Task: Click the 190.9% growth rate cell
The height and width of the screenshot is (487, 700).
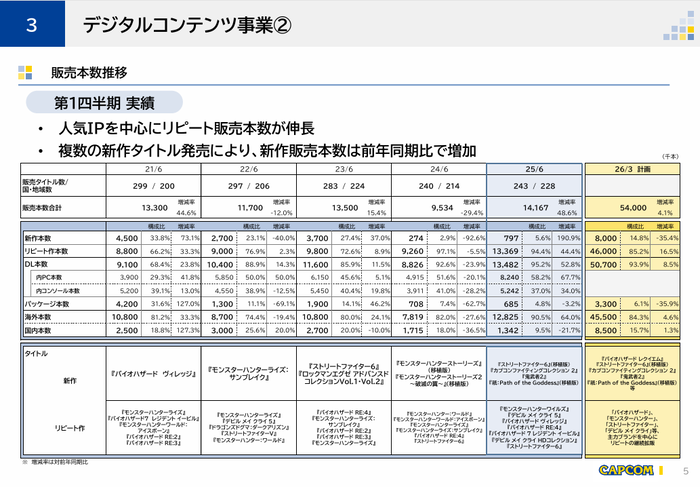Action: tap(568, 238)
